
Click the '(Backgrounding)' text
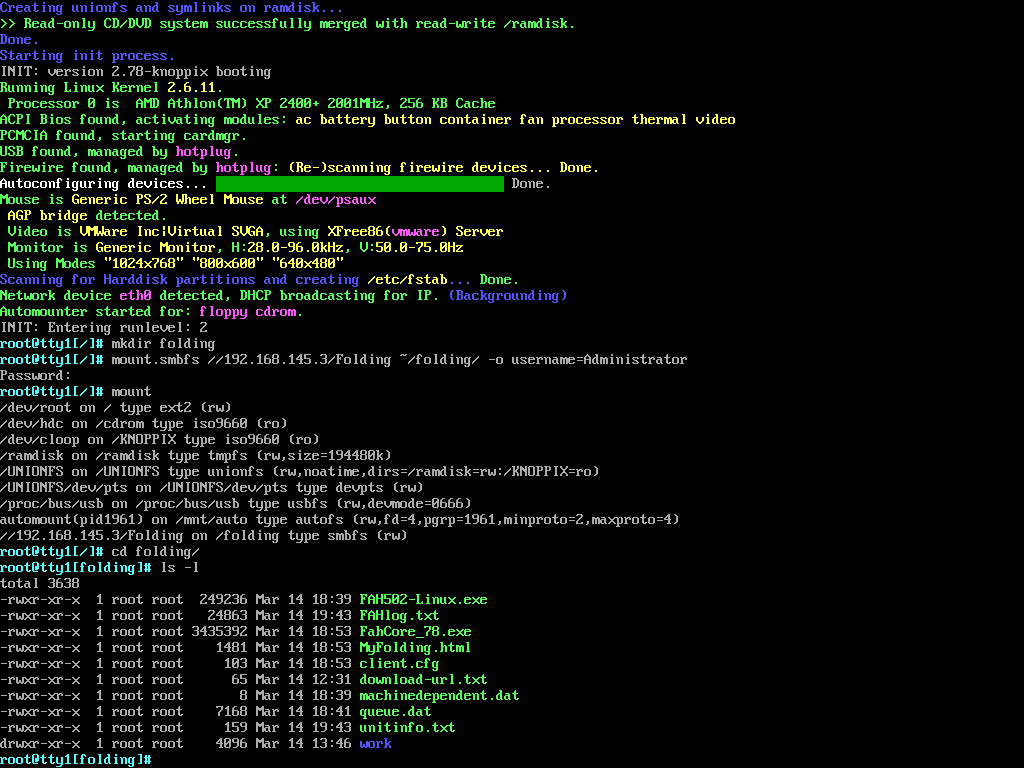click(x=508, y=296)
